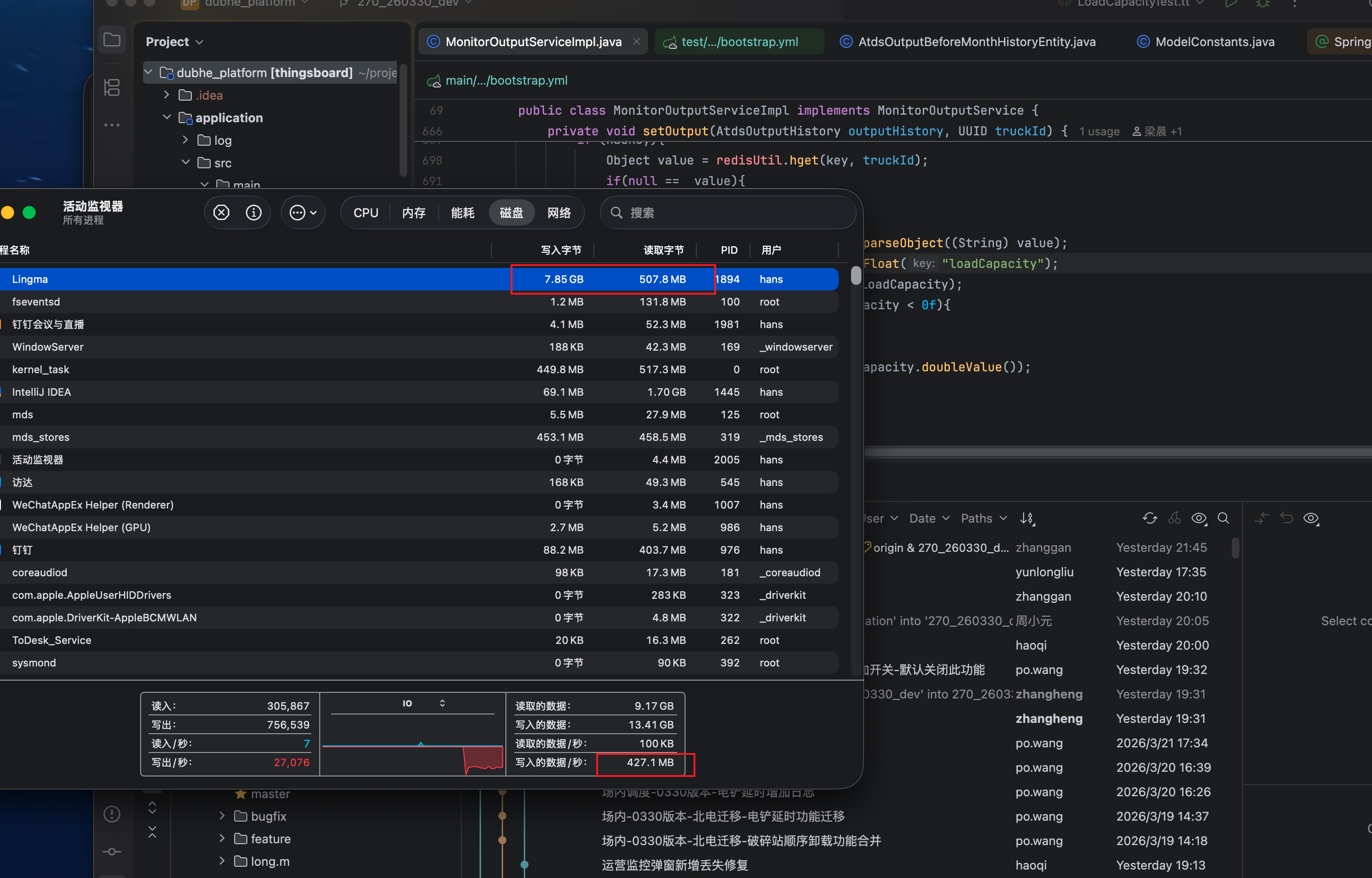Switch to the CPU tab

(x=365, y=212)
